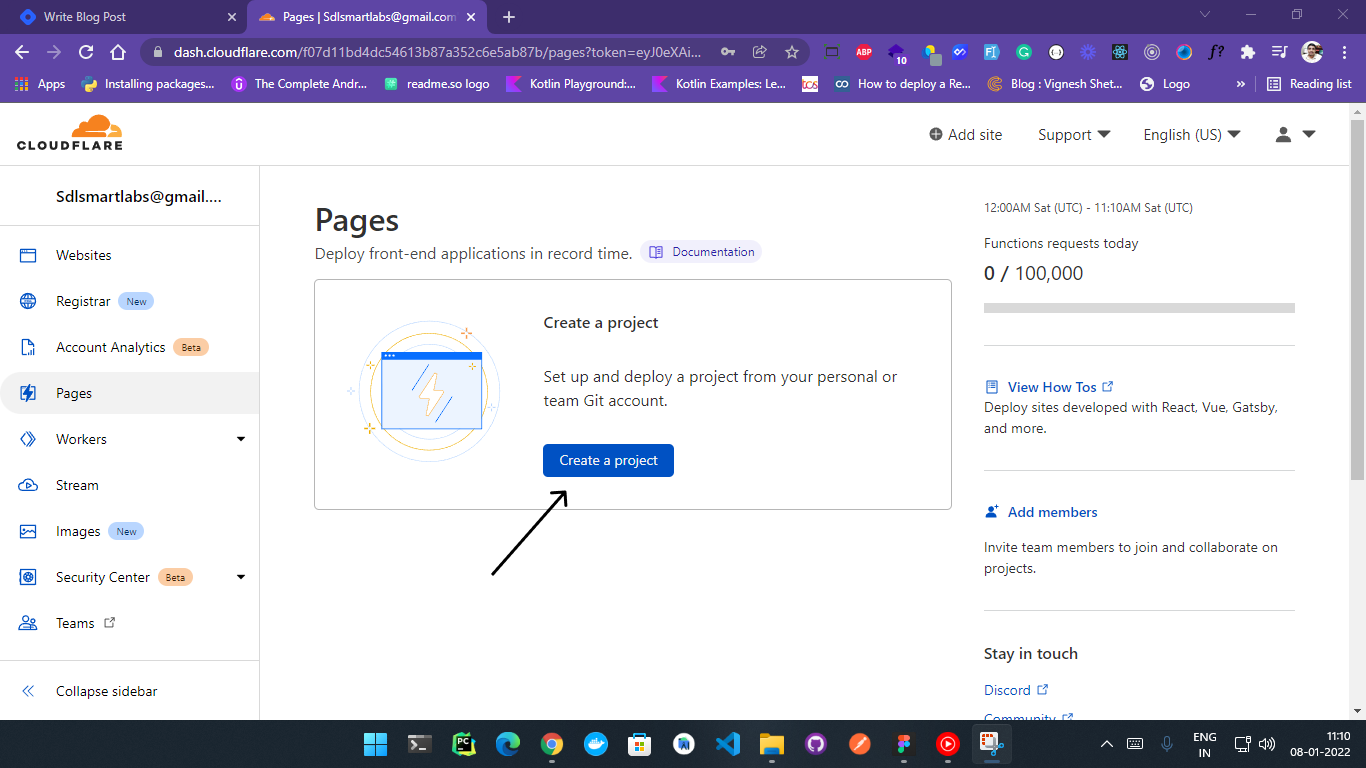Image resolution: width=1366 pixels, height=768 pixels.
Task: Click the password key icon in the address bar
Action: (x=728, y=52)
